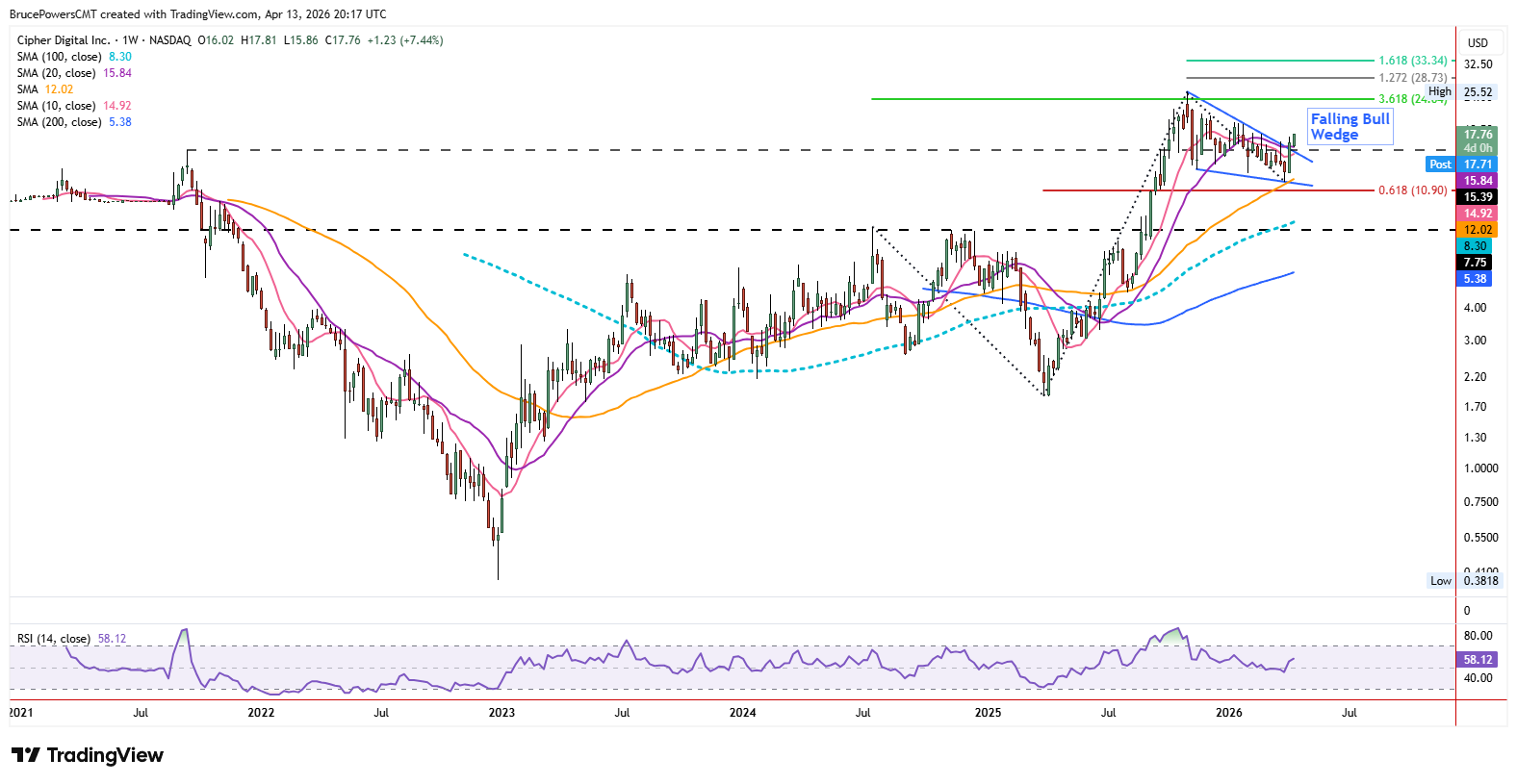Select the SMA (10, close) legend entry
This screenshot has width=1517, height=784.
pyautogui.click(x=74, y=106)
